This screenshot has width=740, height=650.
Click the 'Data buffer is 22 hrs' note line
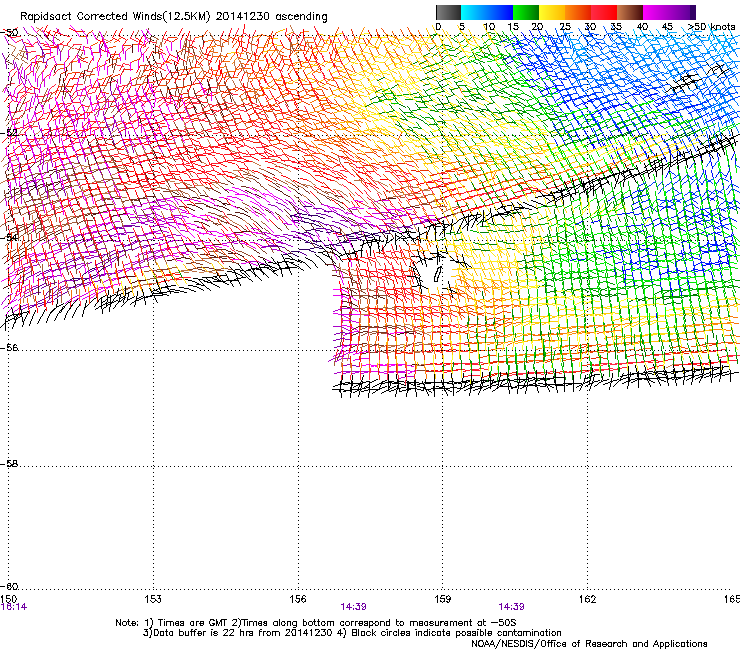[x=352, y=633]
